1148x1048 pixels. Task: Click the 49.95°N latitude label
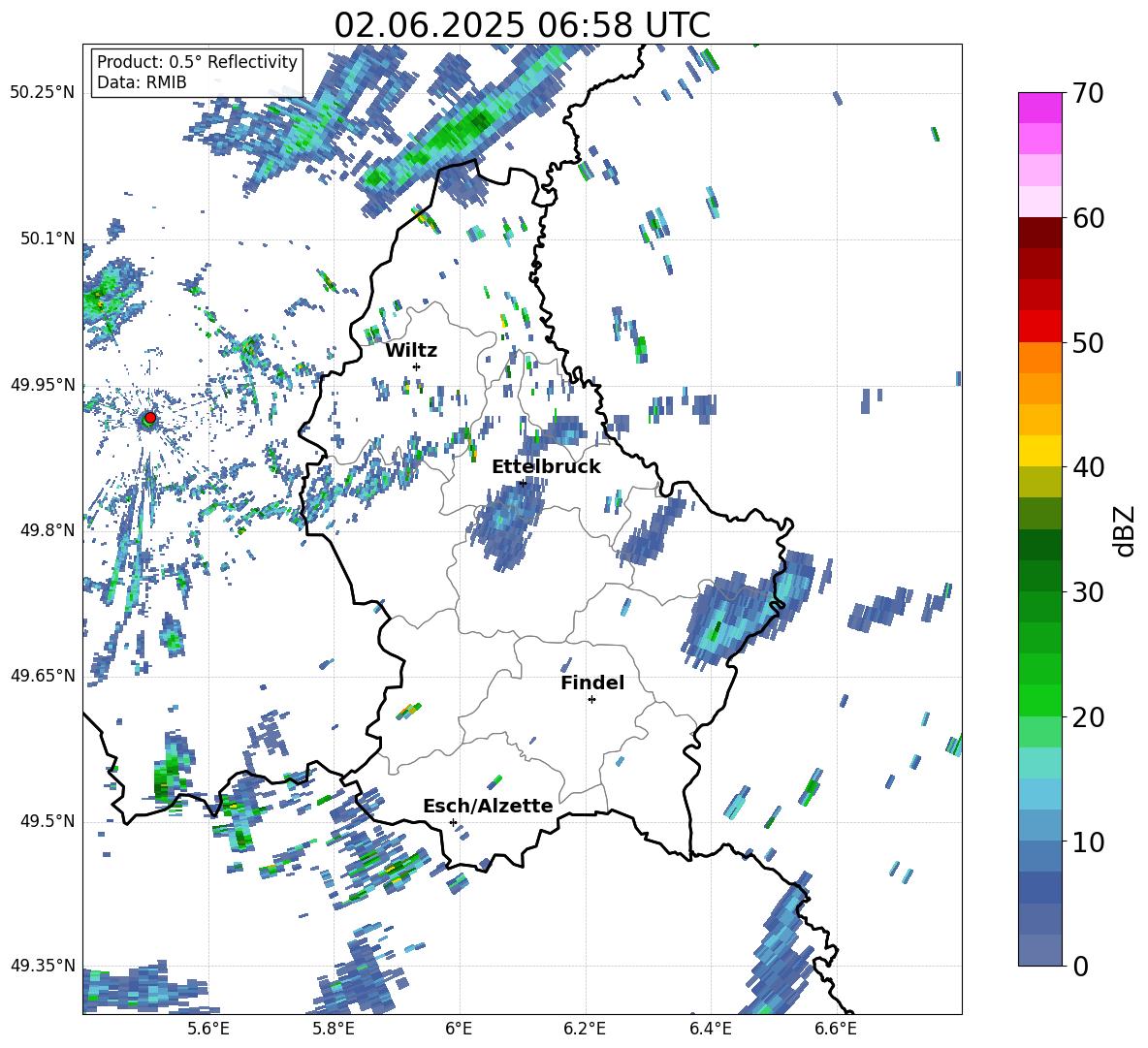point(44,385)
